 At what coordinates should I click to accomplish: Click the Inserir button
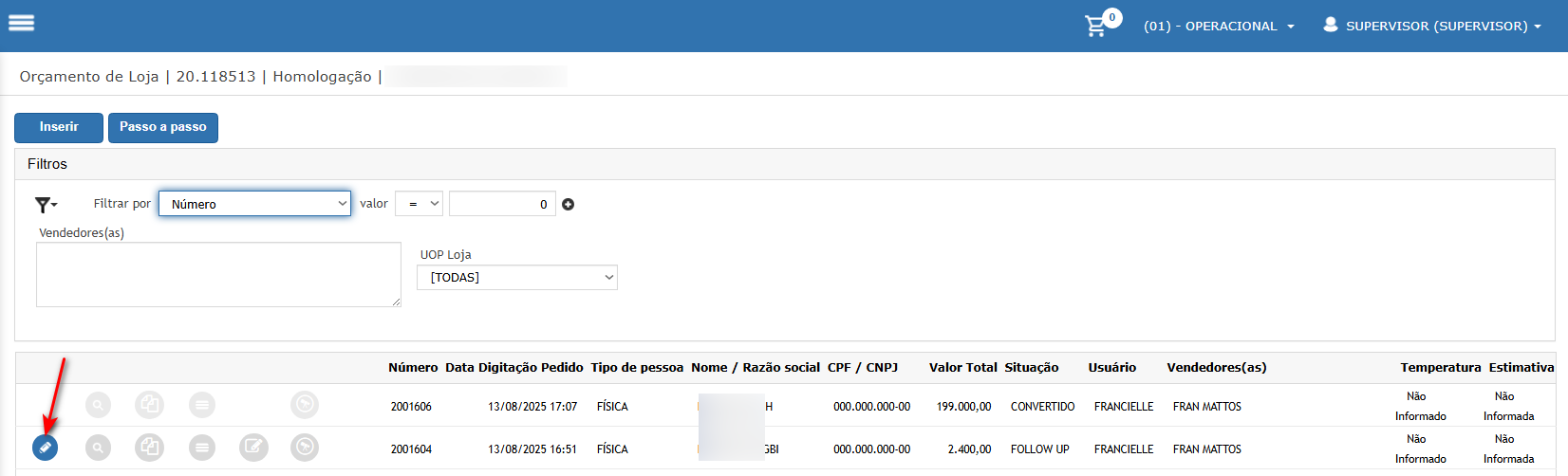pos(59,127)
